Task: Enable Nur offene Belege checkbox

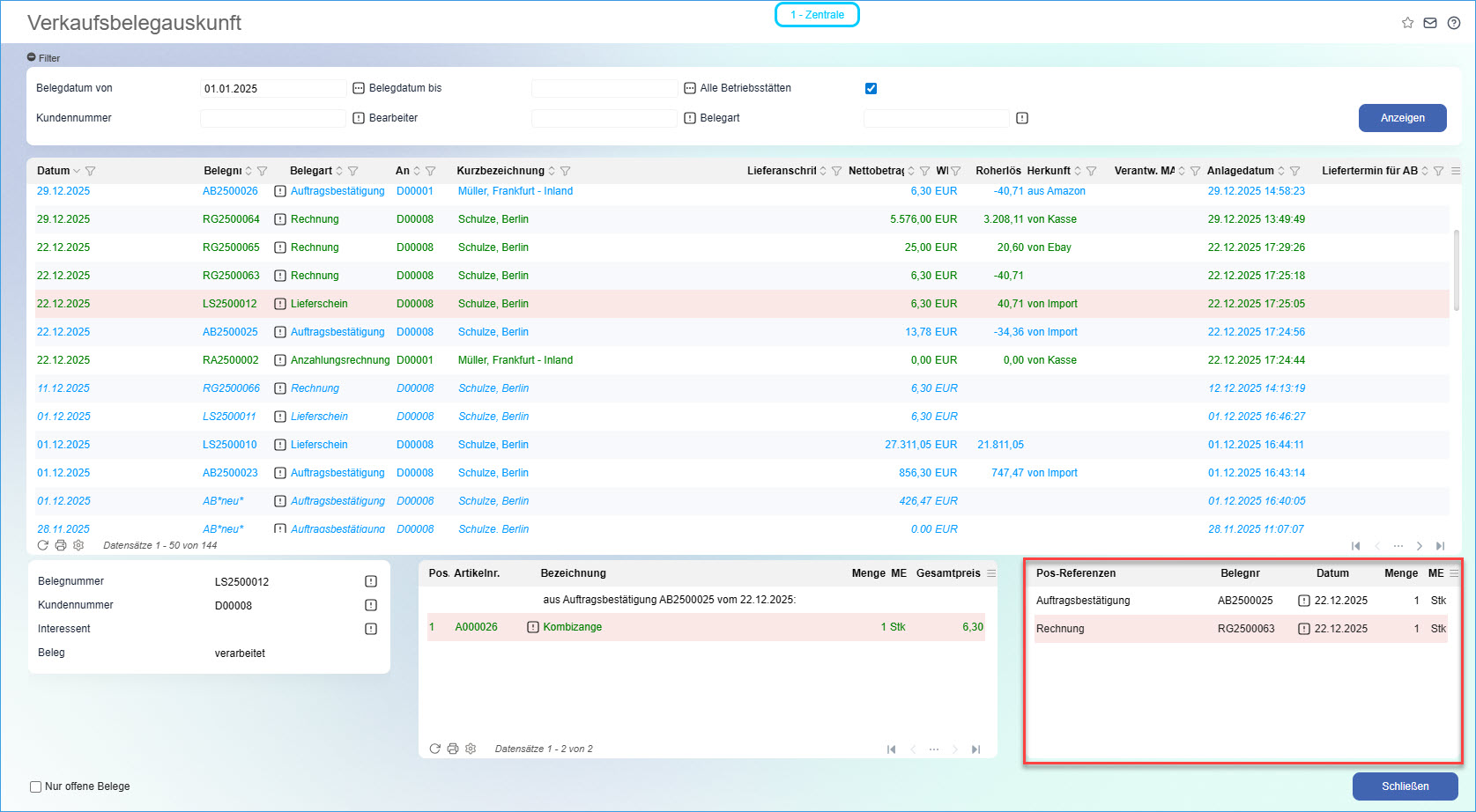Action: 36,786
